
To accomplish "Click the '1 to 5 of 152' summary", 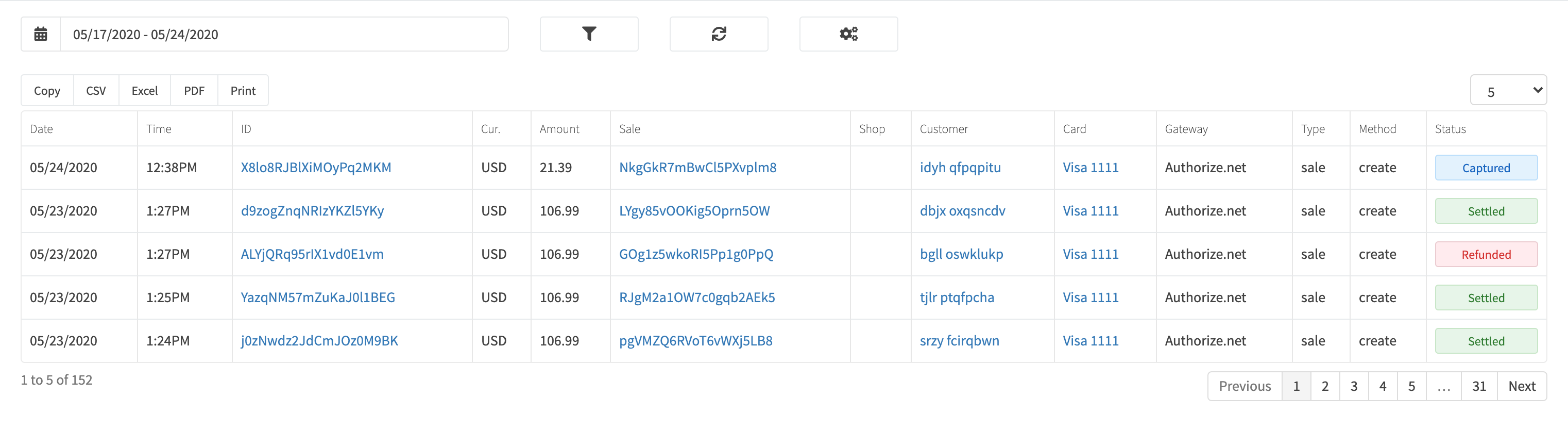I will point(57,379).
